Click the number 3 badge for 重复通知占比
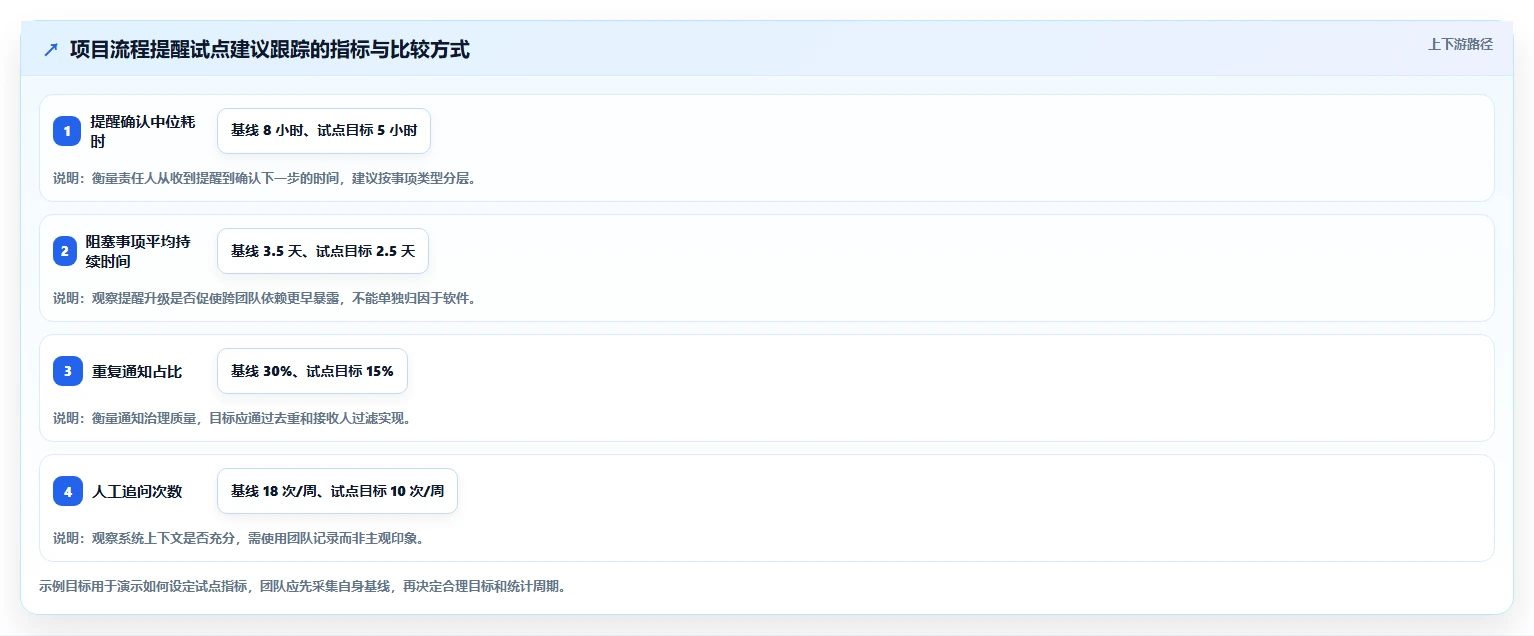Image resolution: width=1534 pixels, height=636 pixels. (67, 371)
